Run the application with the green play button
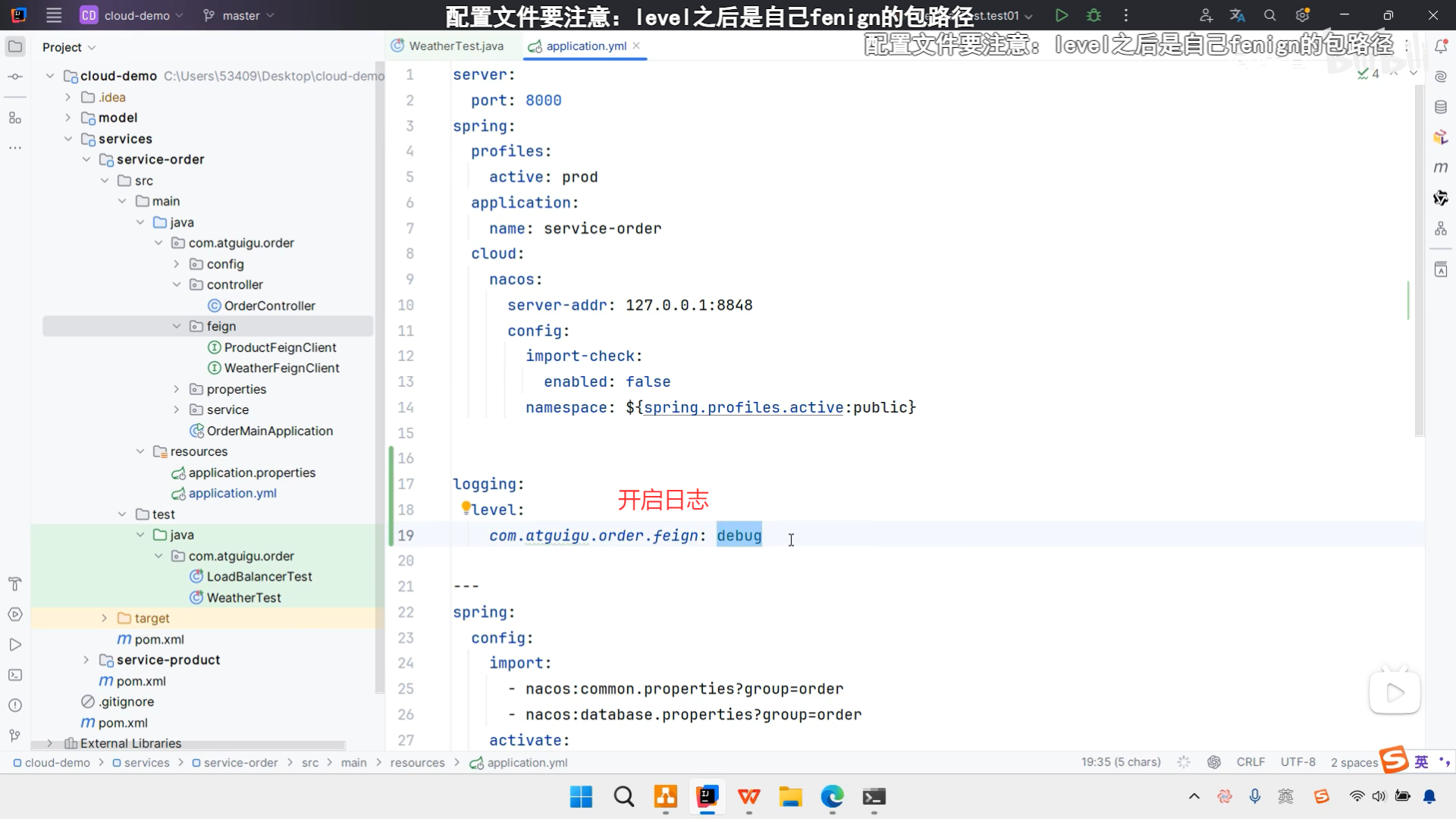1456x819 pixels. point(1062,15)
